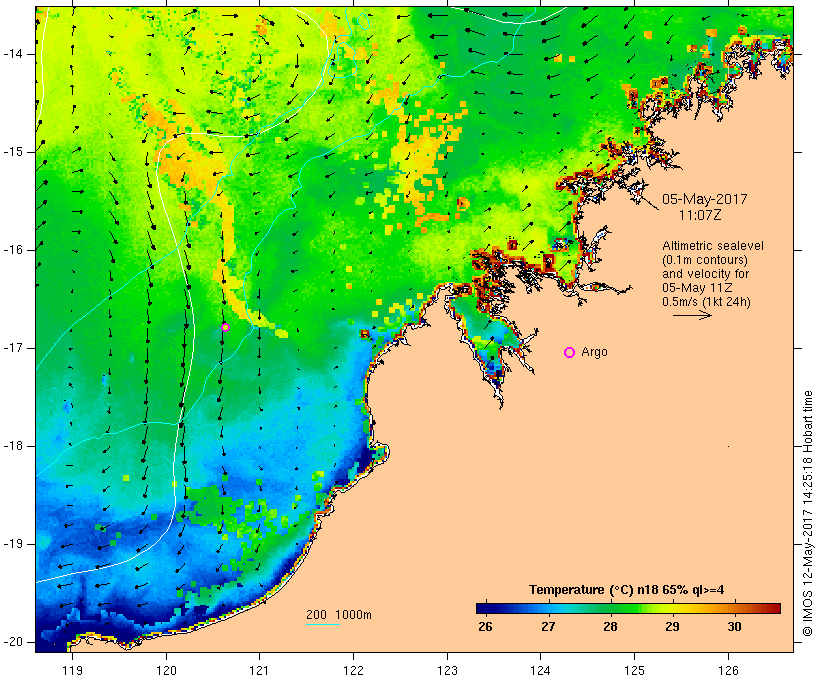
Task: Click the 124 longitude axis label
Action: pyautogui.click(x=541, y=670)
